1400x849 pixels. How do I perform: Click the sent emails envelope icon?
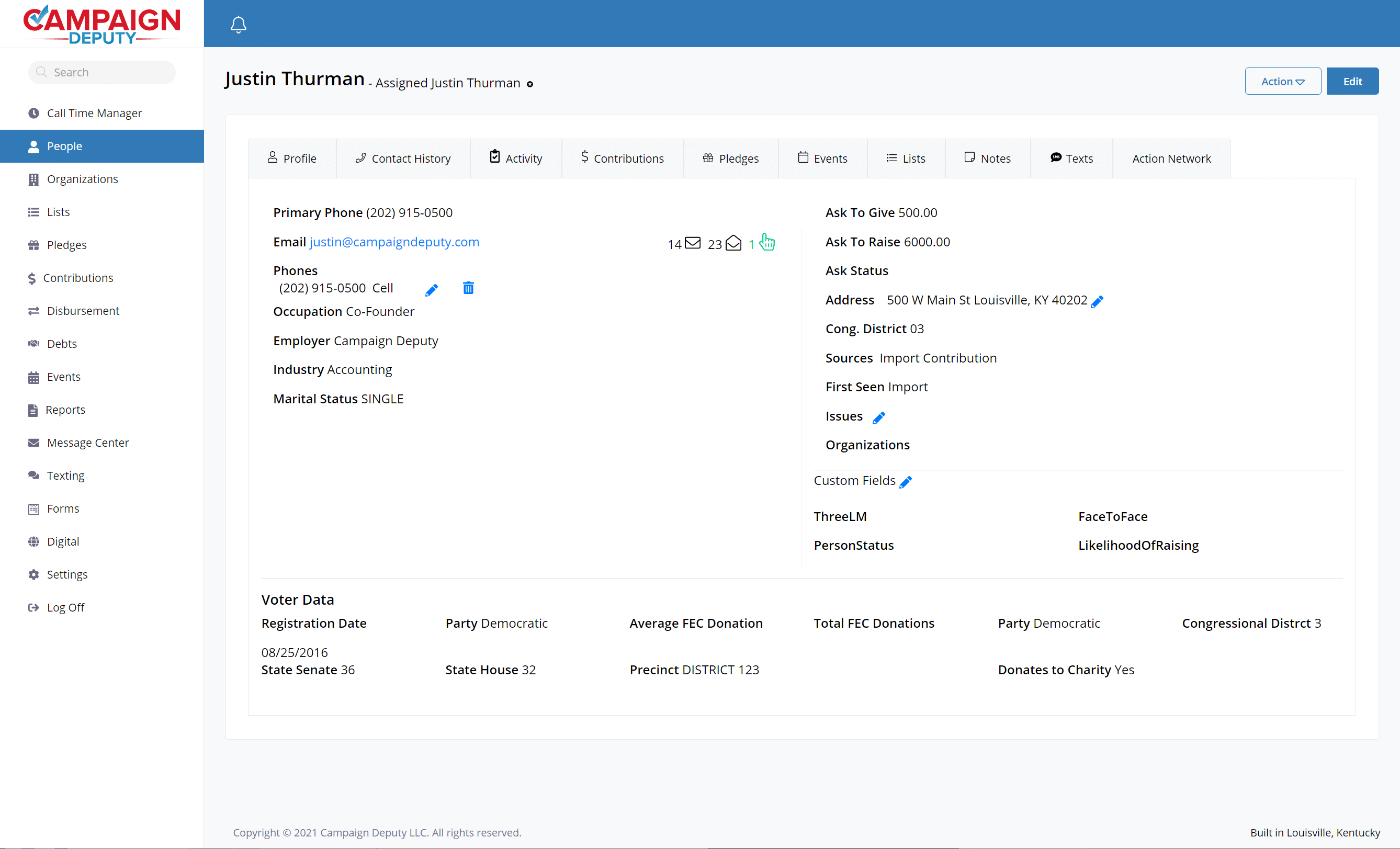click(692, 243)
